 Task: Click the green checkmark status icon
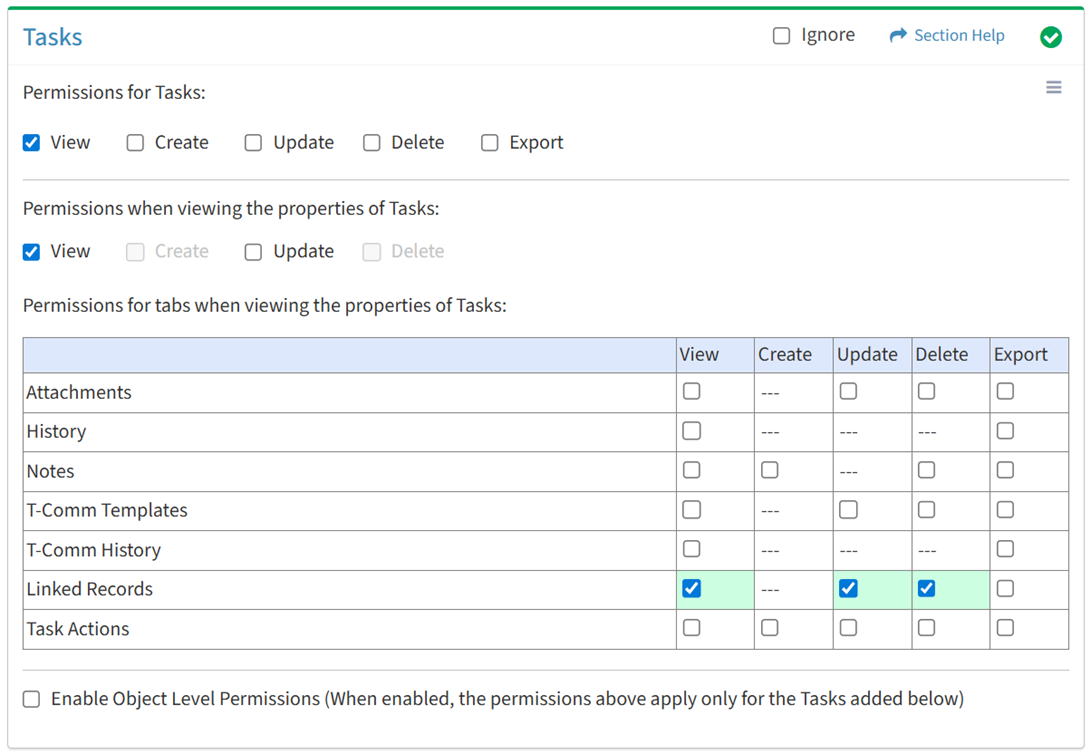point(1050,37)
